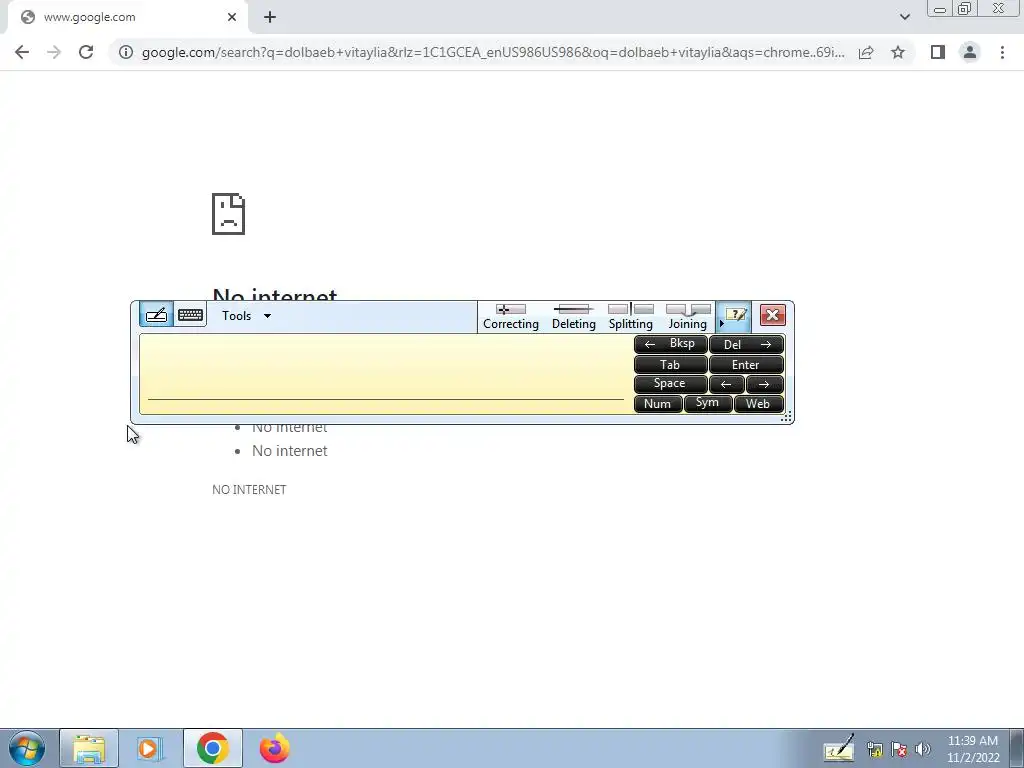Switch to the handwriting writing pad mode
1024x768 pixels.
pos(156,315)
